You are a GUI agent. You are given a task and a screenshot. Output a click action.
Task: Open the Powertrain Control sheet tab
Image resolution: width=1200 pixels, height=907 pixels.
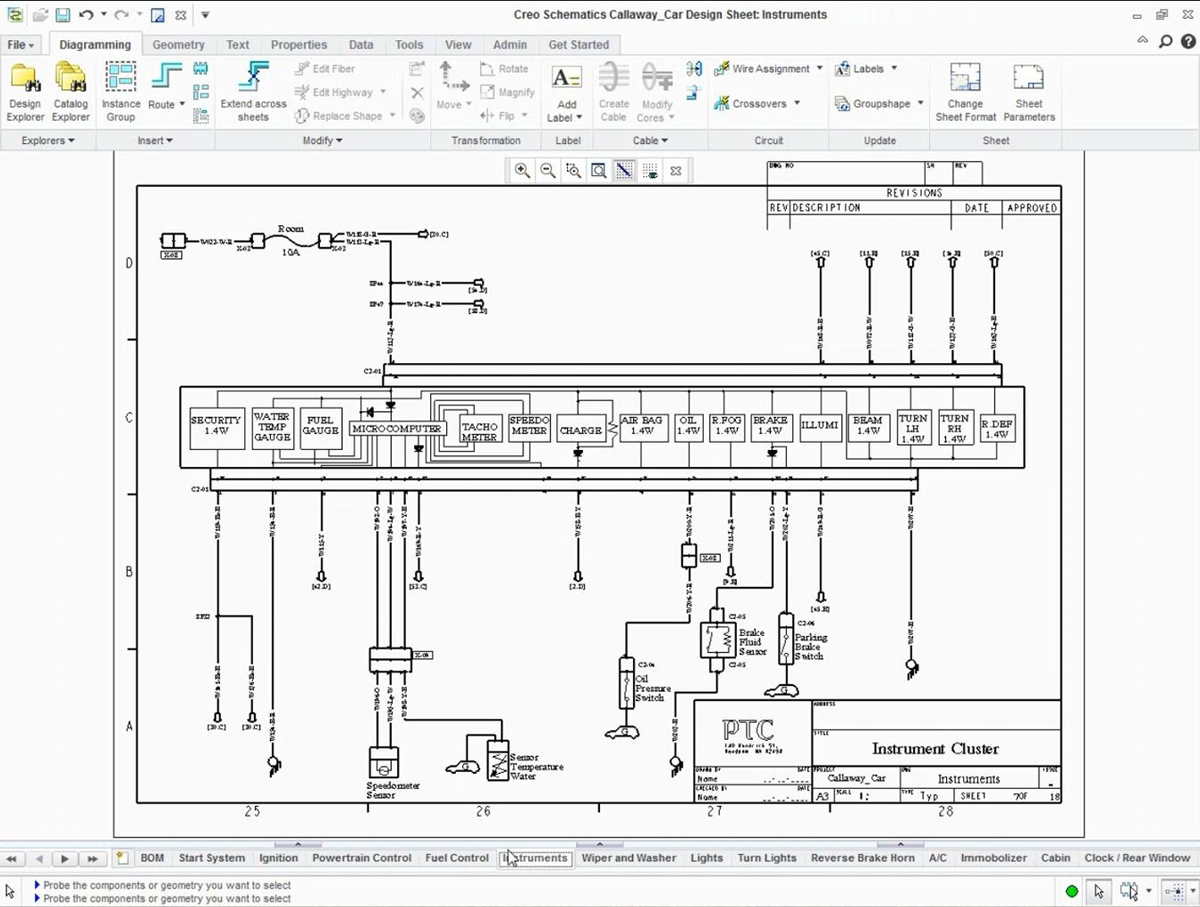click(x=362, y=858)
